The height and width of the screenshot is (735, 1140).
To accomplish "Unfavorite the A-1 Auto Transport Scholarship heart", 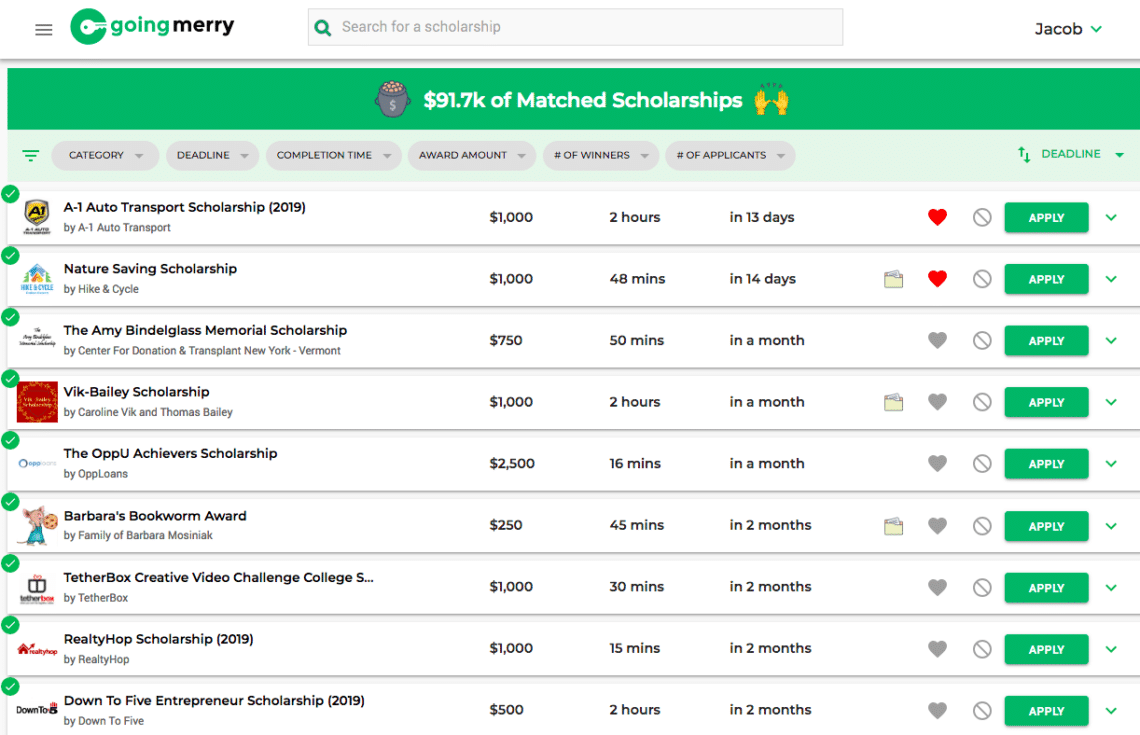I will (937, 217).
